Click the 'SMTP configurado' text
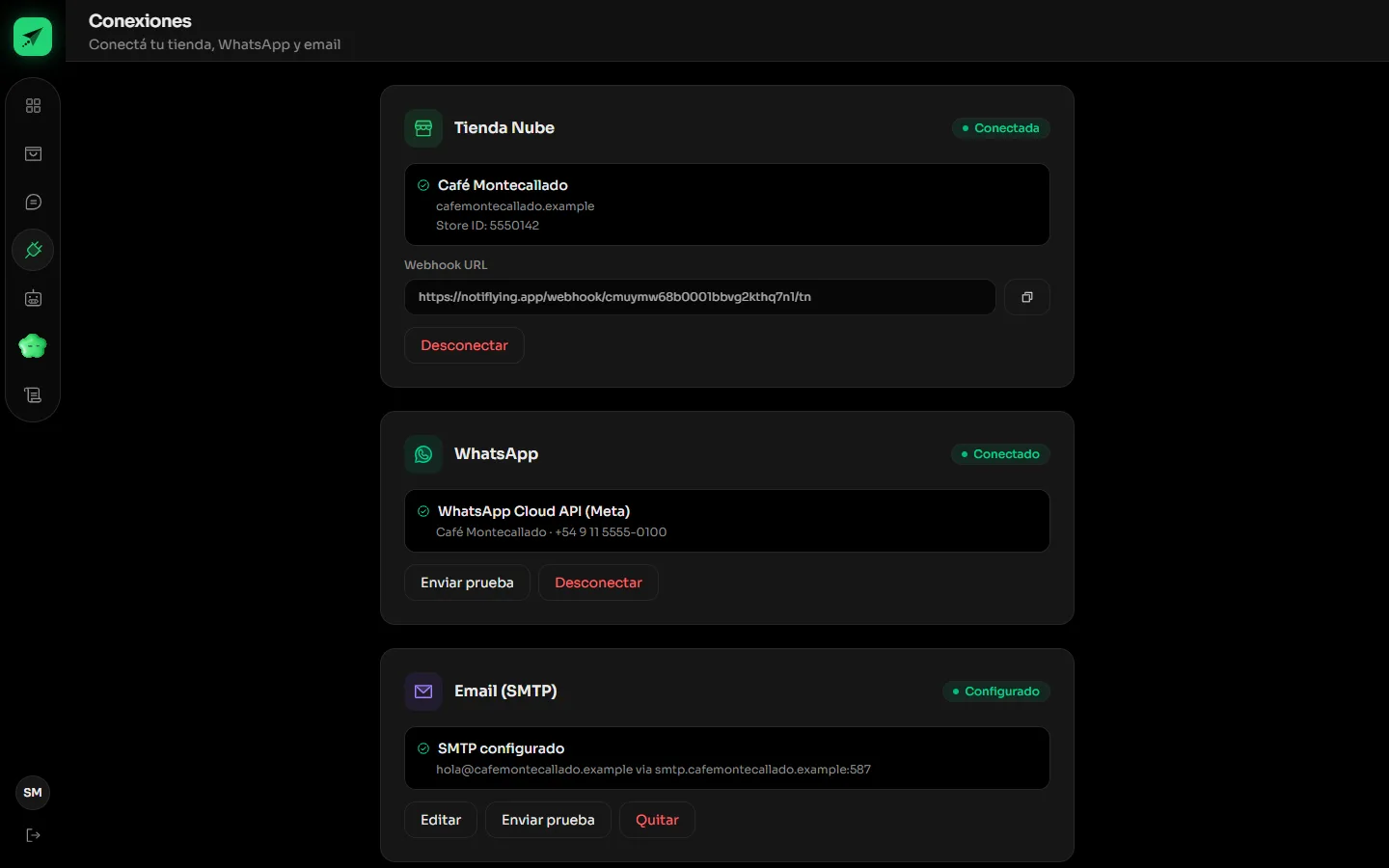Image resolution: width=1389 pixels, height=868 pixels. (x=501, y=748)
